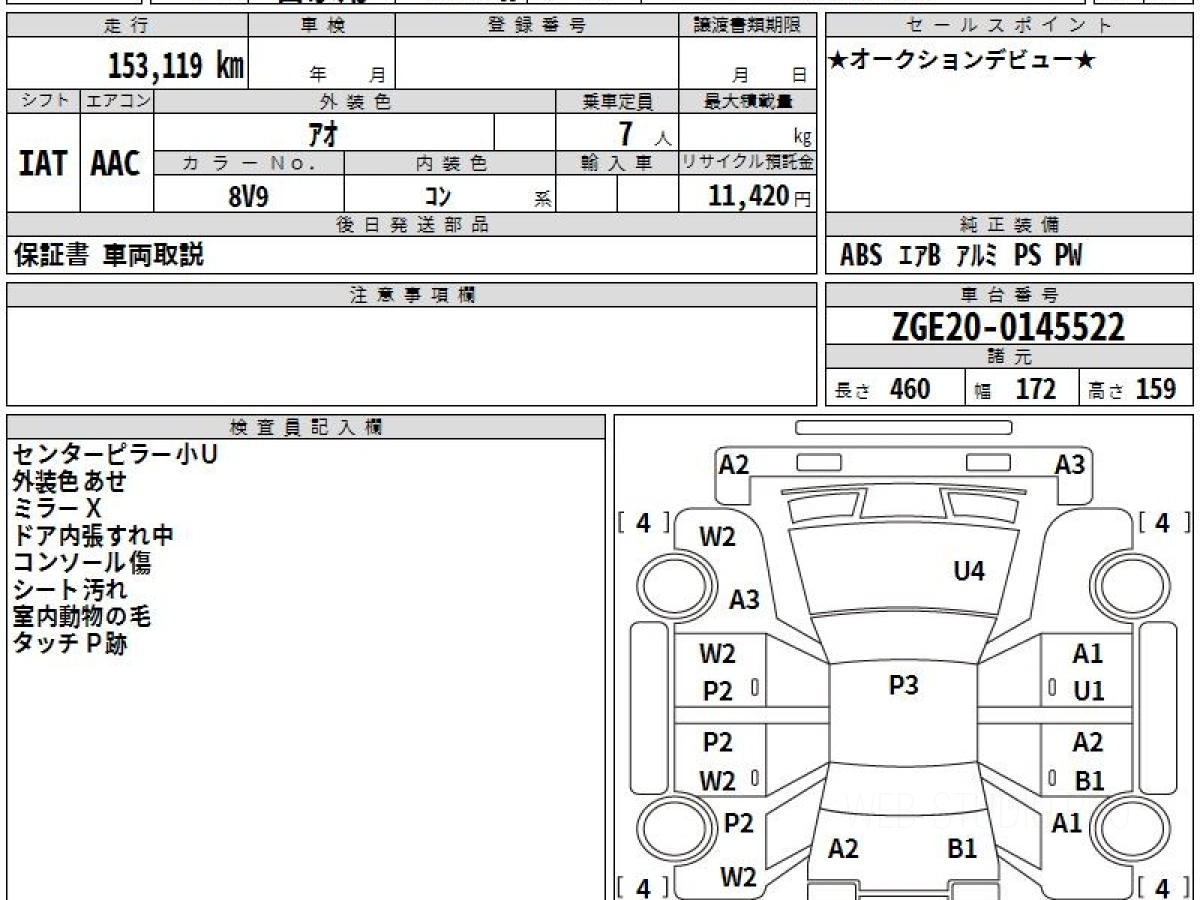Select the 後日発送部品 section header

pyautogui.click(x=412, y=225)
